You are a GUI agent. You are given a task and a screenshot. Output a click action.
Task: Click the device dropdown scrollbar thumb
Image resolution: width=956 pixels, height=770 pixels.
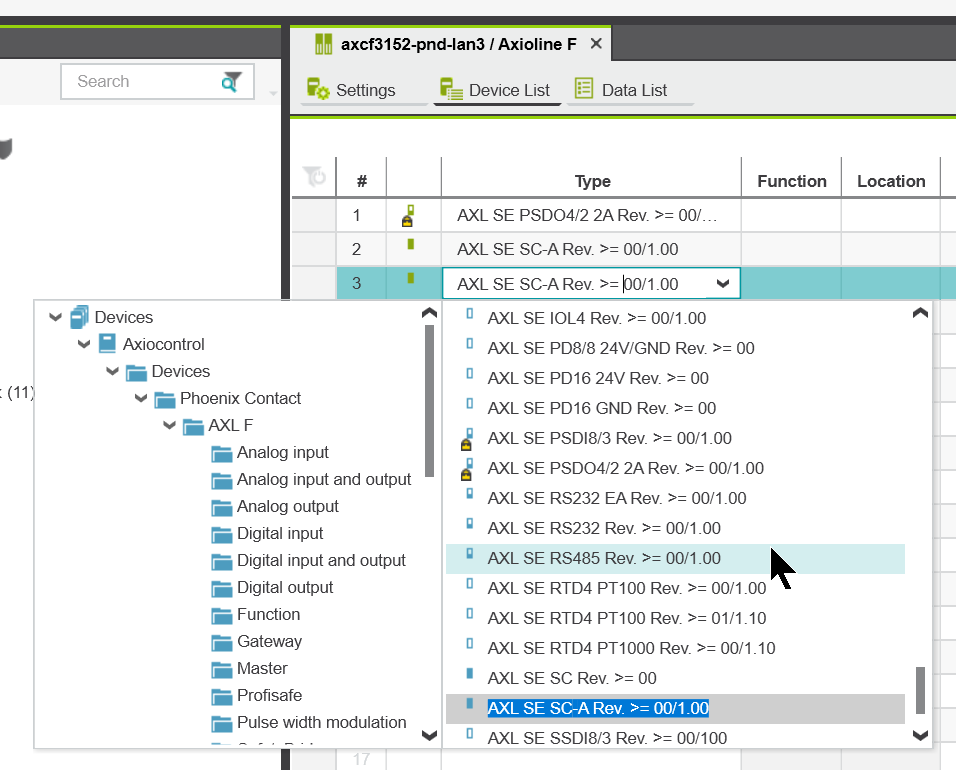pos(920,690)
